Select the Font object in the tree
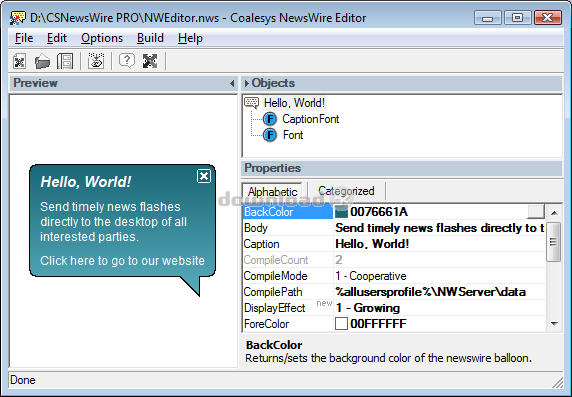Viewport: 572px width, 397px height. coord(293,135)
